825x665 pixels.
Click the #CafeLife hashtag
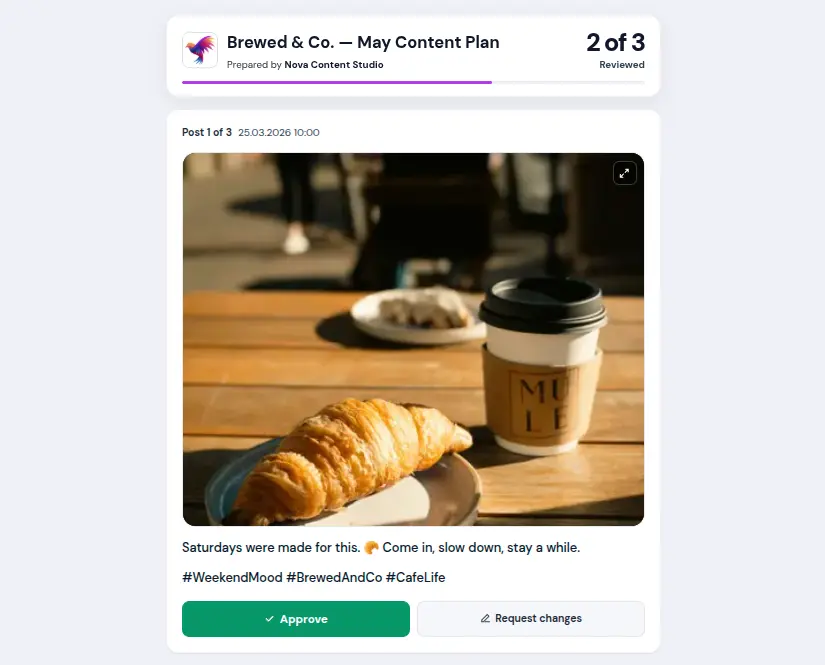tap(416, 577)
